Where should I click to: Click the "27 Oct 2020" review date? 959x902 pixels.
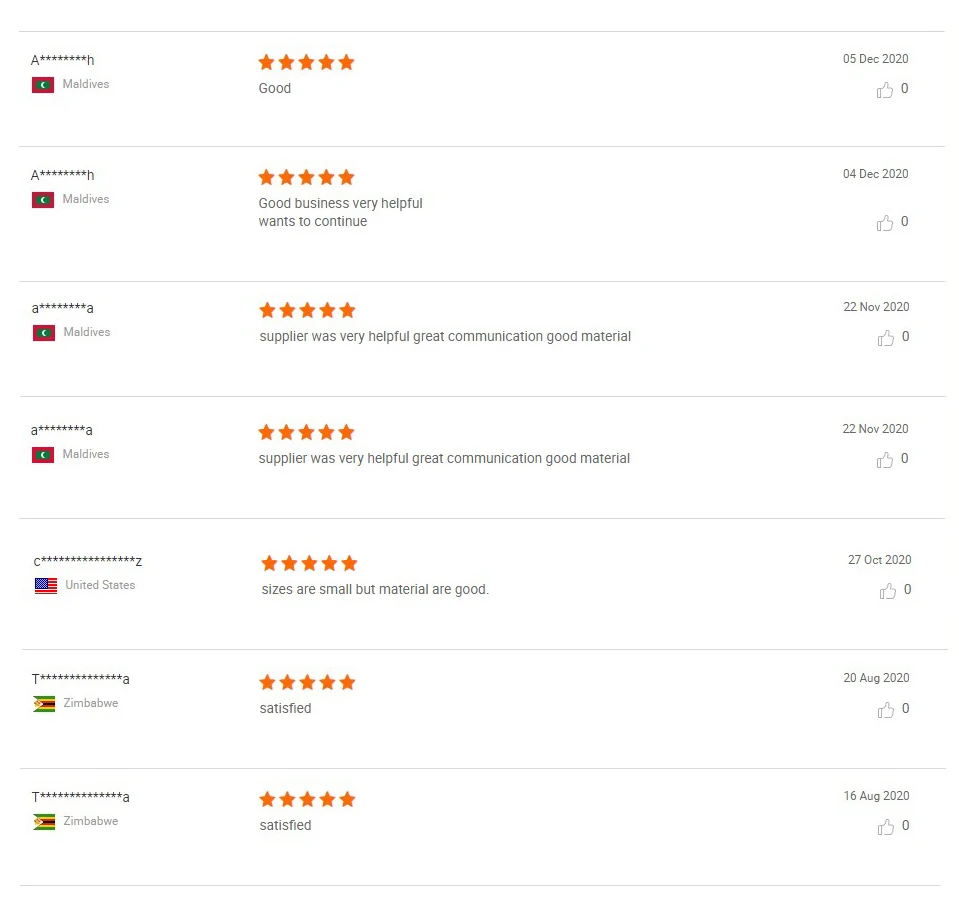pyautogui.click(x=879, y=560)
